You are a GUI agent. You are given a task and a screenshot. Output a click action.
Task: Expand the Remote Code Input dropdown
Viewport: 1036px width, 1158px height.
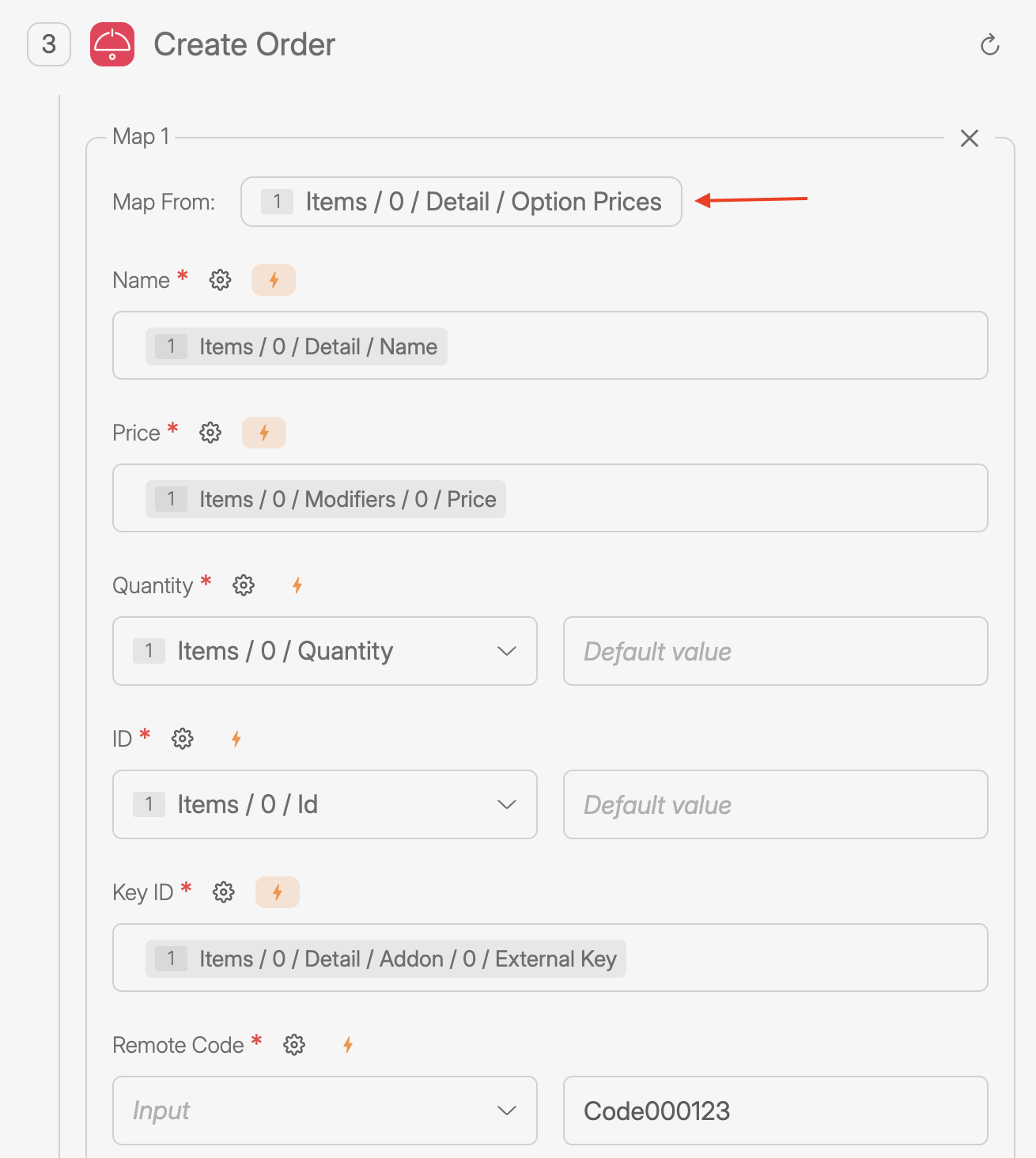coord(325,1111)
